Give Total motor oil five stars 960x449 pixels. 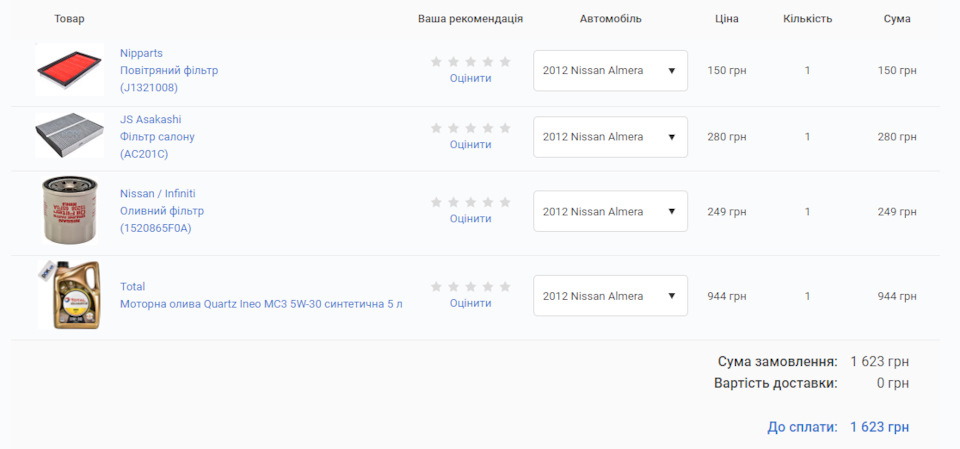[505, 287]
